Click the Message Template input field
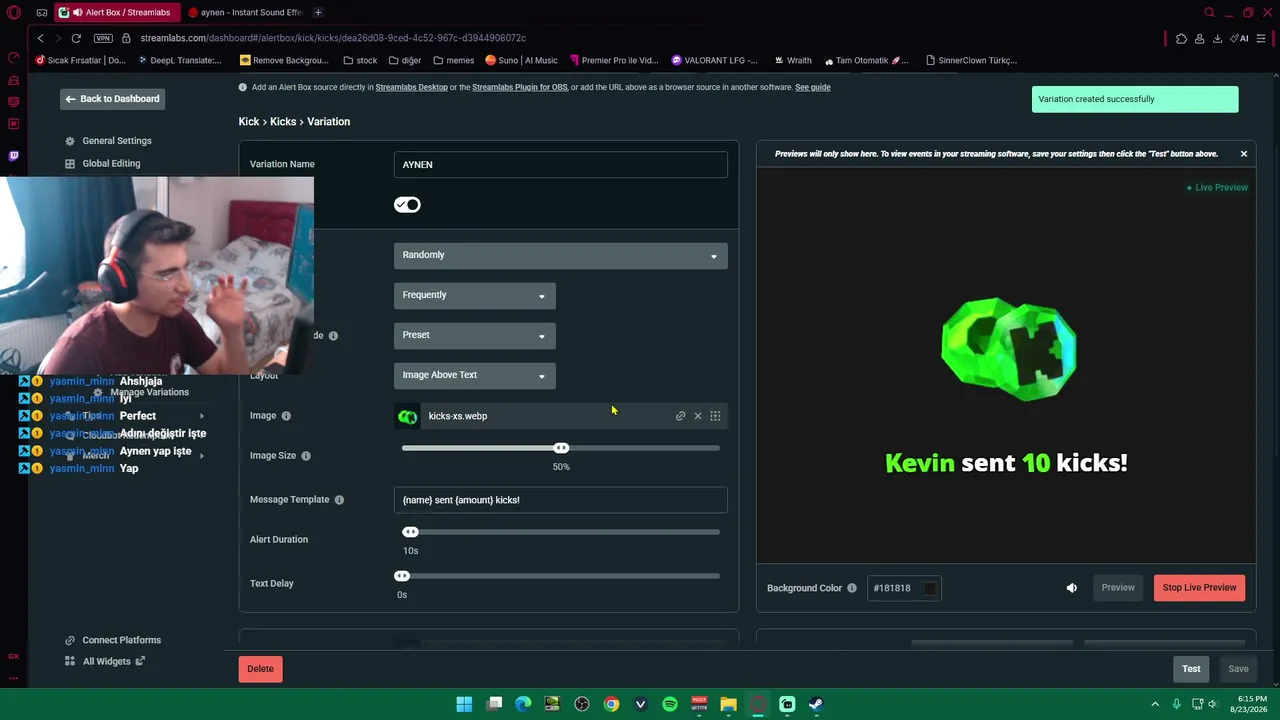Image resolution: width=1280 pixels, height=720 pixels. [x=561, y=500]
